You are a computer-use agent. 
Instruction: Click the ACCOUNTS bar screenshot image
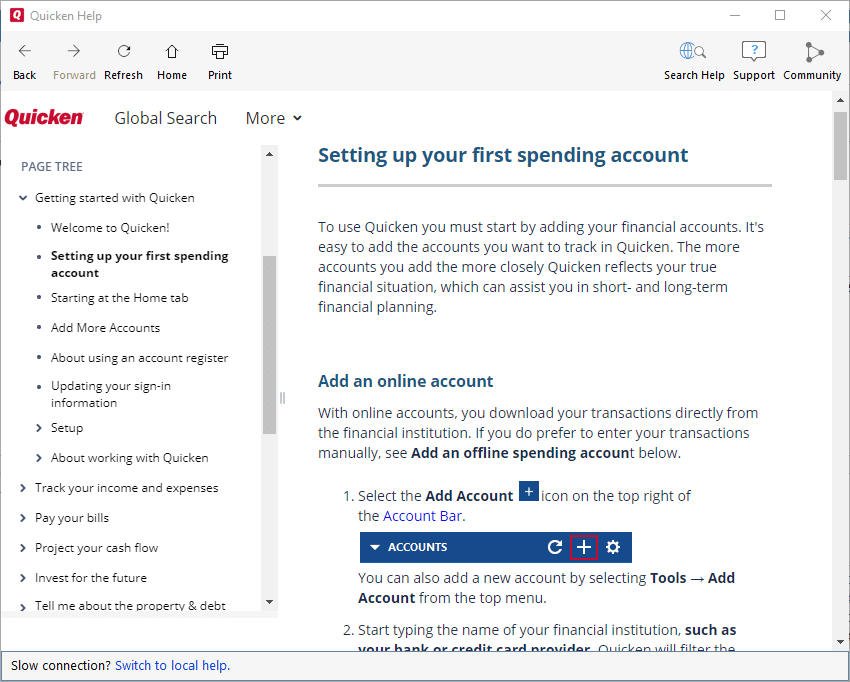495,547
